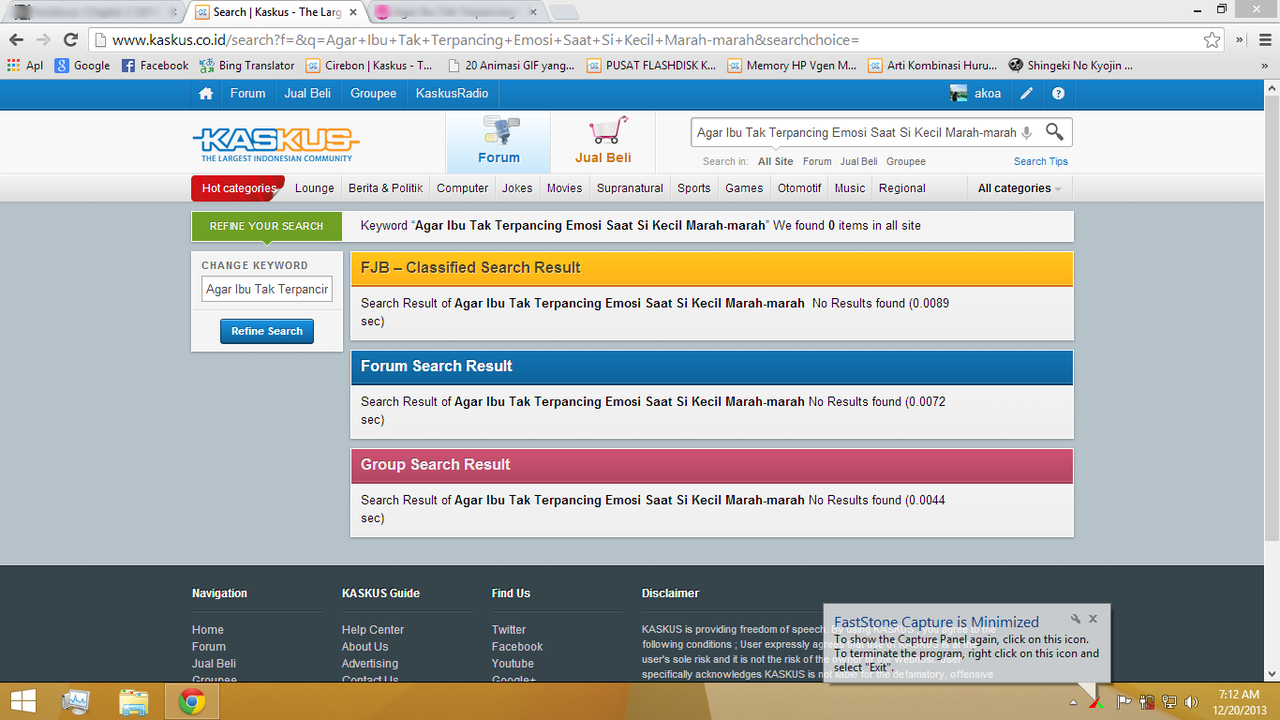Open Forum in the blue top bar
The width and height of the screenshot is (1280, 720).
[248, 93]
